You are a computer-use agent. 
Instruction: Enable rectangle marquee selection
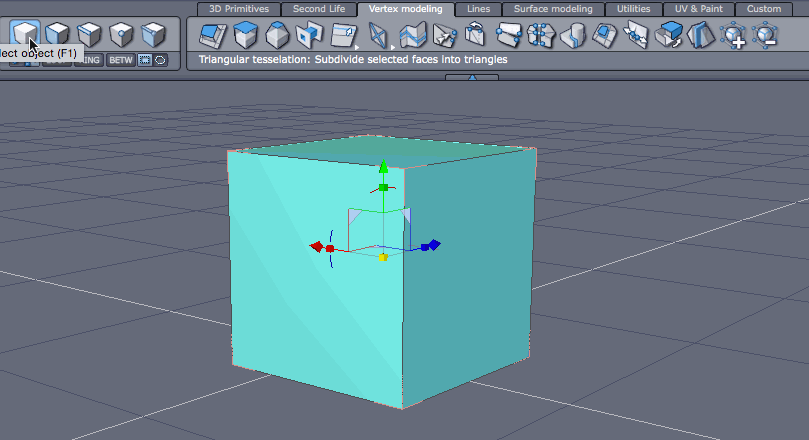(145, 60)
